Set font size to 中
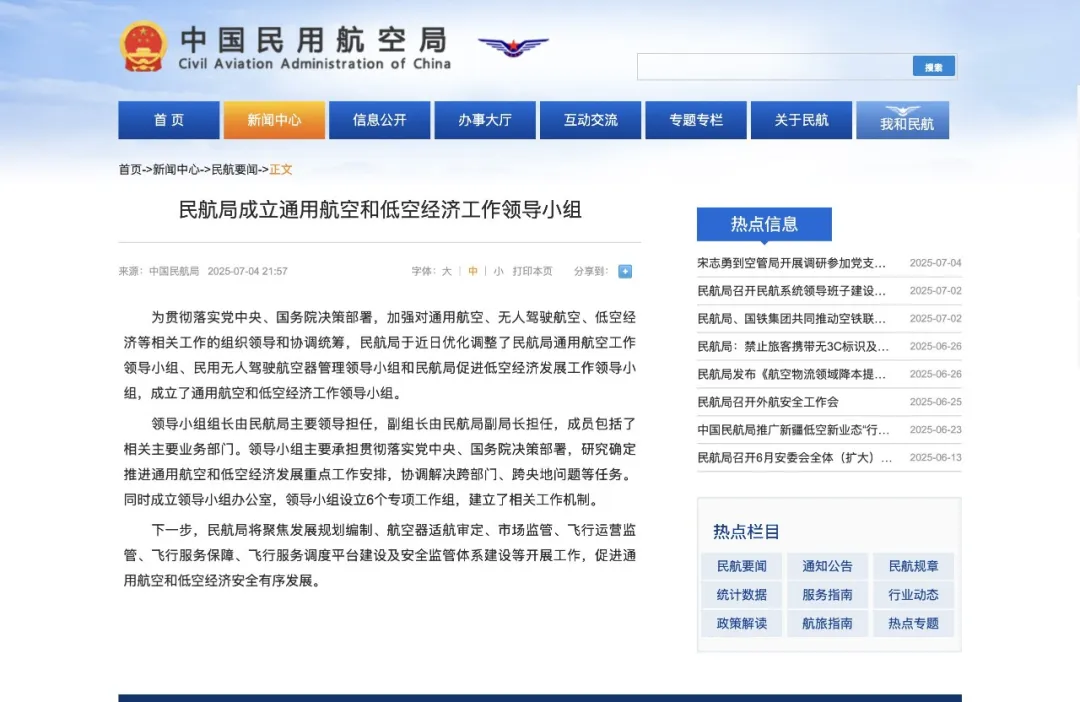 coord(472,271)
